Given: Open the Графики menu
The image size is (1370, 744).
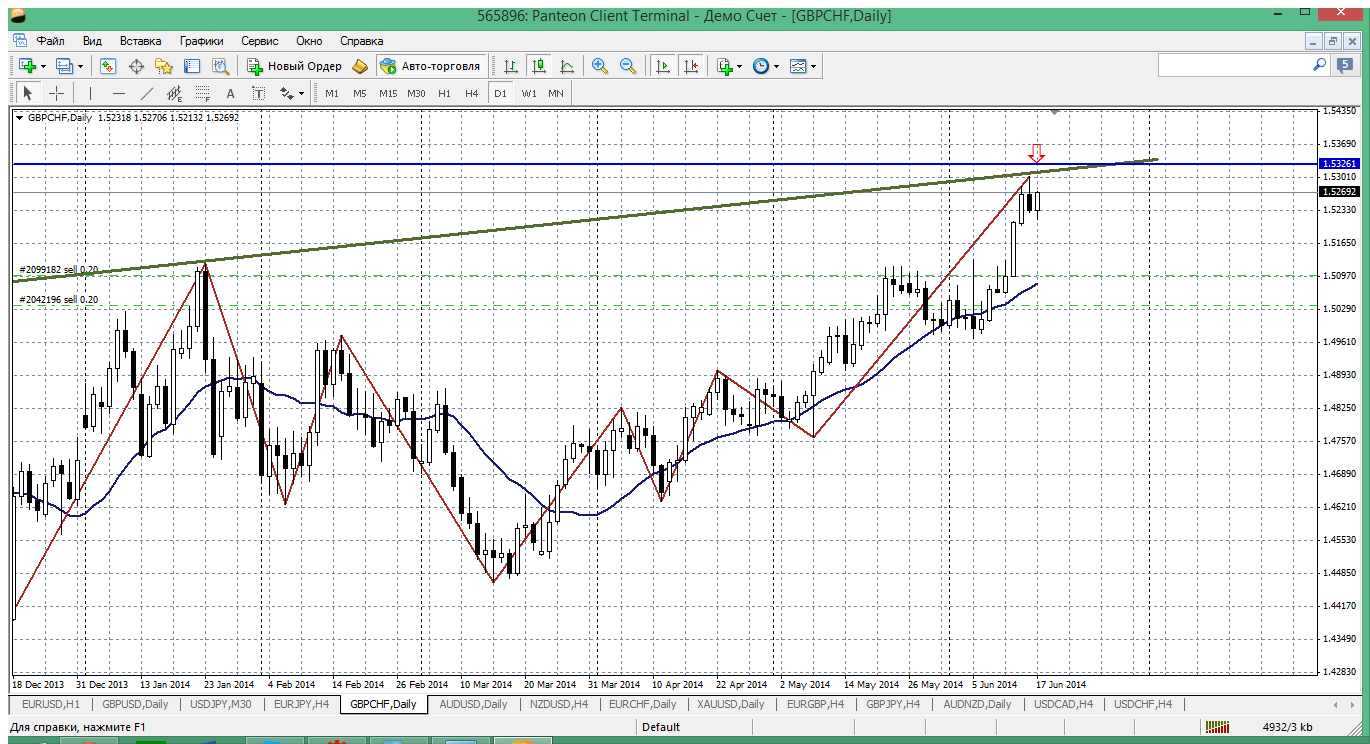Looking at the screenshot, I should pos(201,41).
